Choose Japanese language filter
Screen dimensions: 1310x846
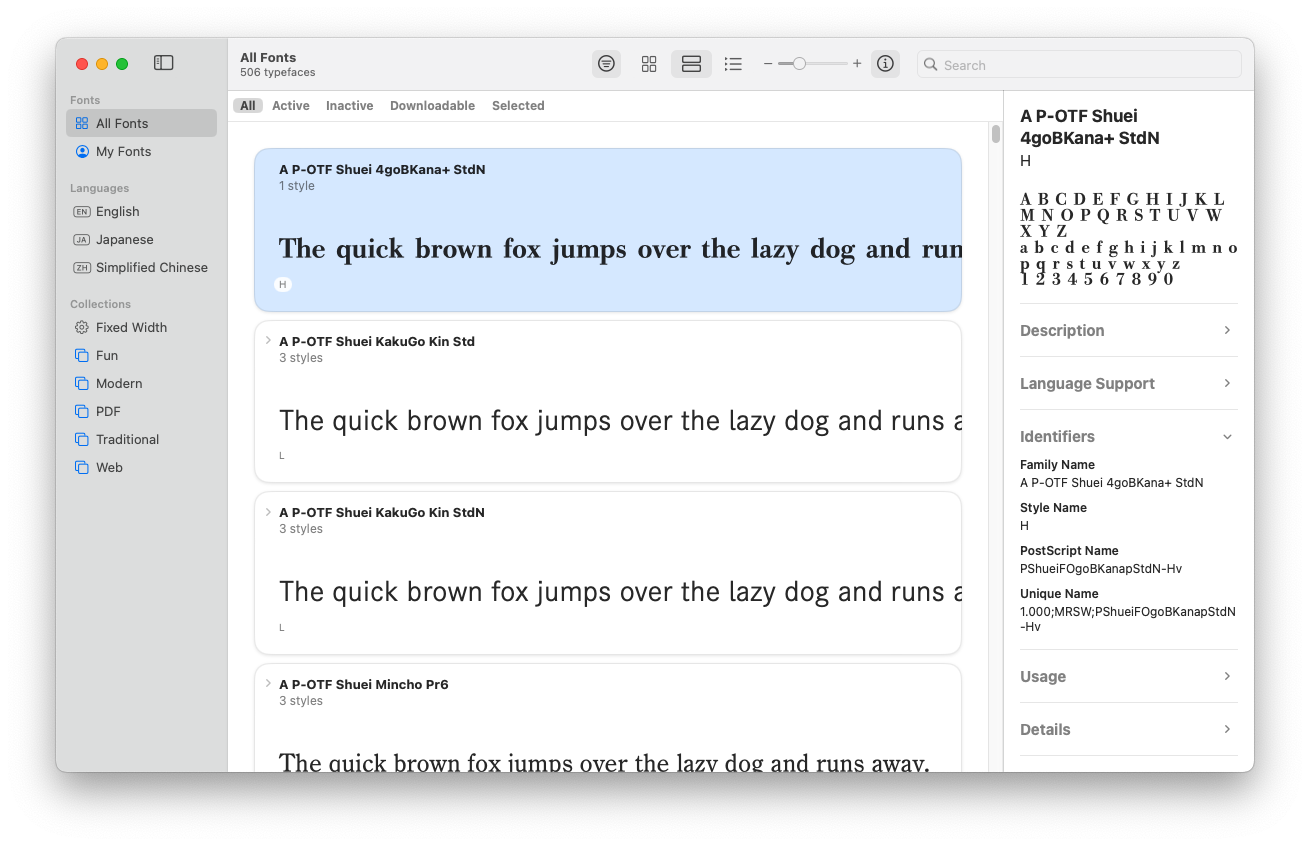click(x=141, y=239)
